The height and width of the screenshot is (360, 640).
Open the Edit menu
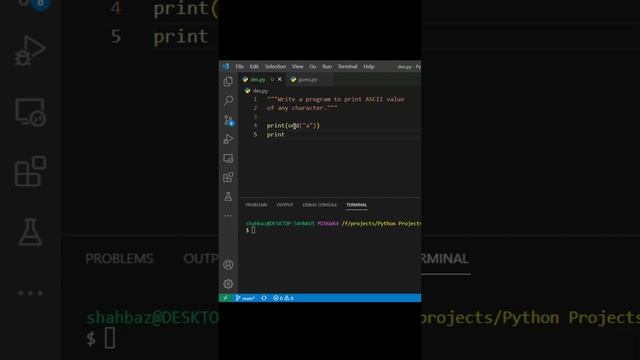(x=254, y=67)
